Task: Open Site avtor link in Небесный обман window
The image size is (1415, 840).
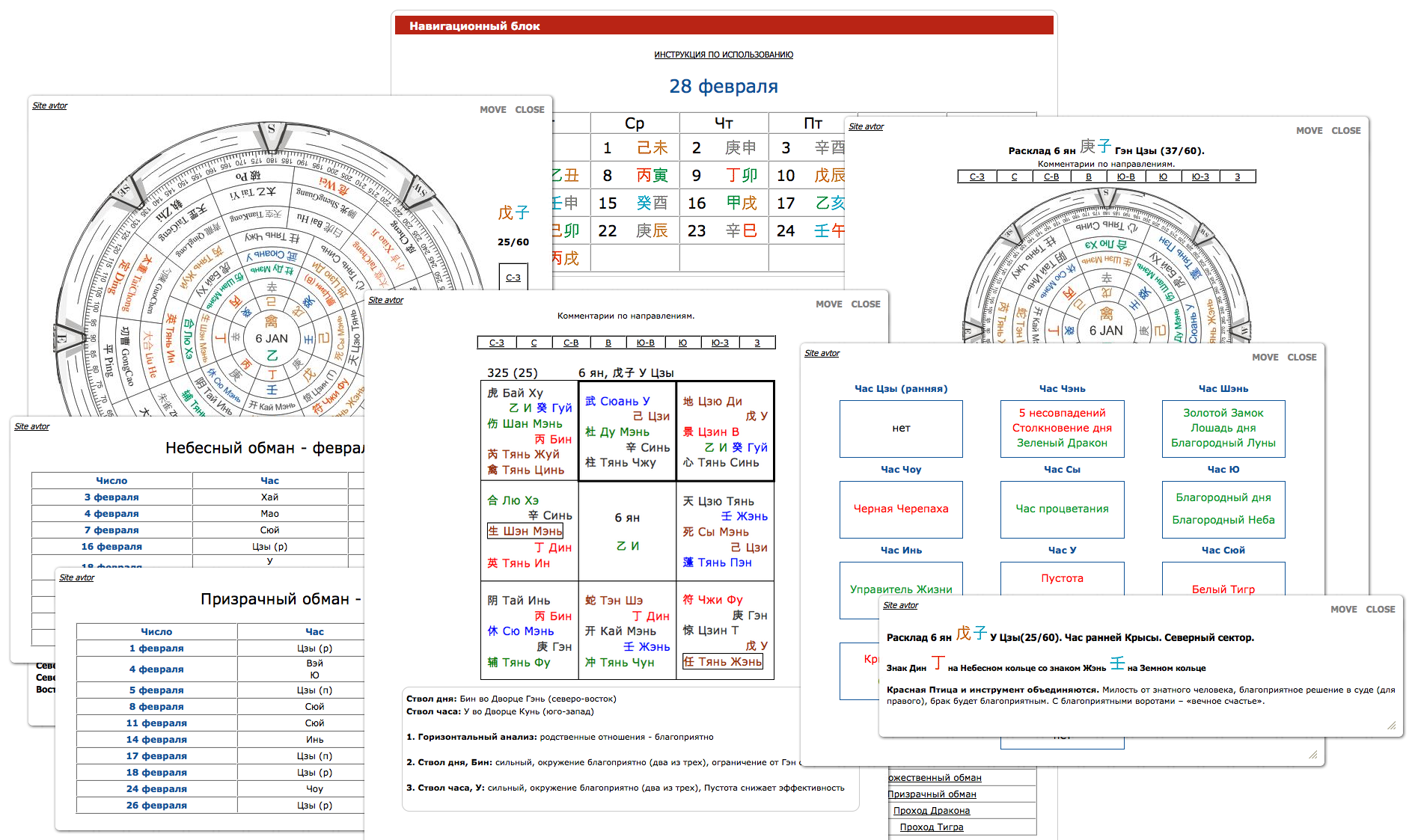Action: 31,426
